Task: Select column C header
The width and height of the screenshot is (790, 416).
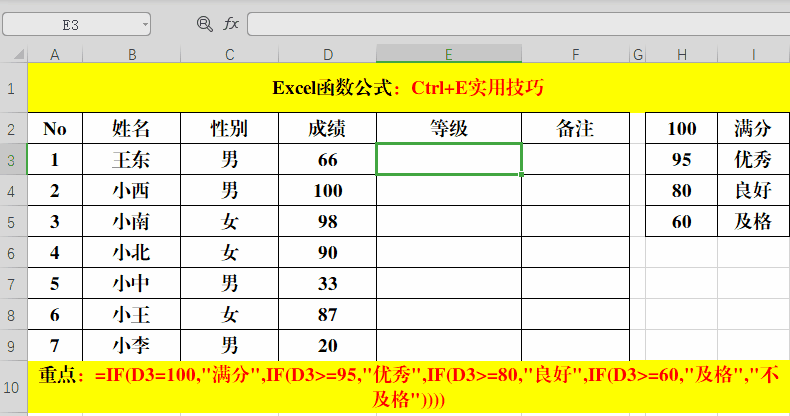Action: point(229,54)
